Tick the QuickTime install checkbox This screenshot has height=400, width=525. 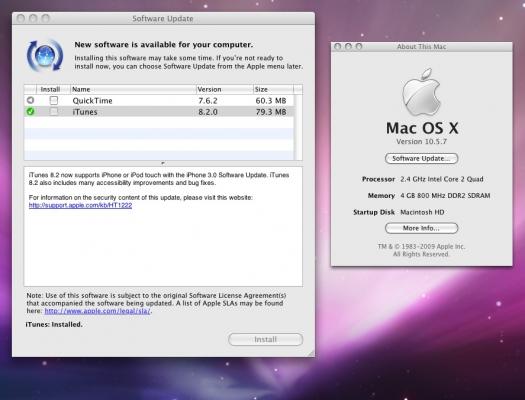[54, 100]
